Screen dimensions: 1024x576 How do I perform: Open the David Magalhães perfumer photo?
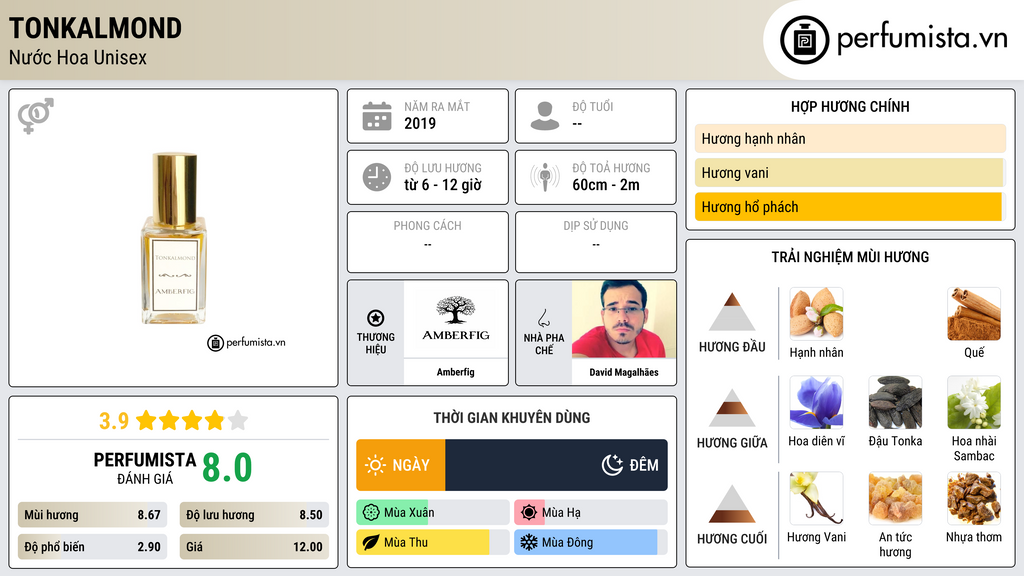(624, 319)
